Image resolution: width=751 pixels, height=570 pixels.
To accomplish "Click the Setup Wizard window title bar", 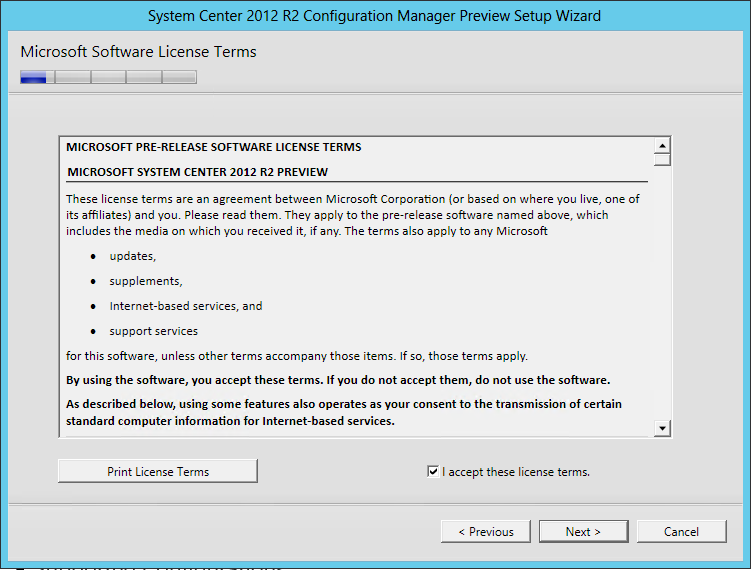I will (375, 16).
